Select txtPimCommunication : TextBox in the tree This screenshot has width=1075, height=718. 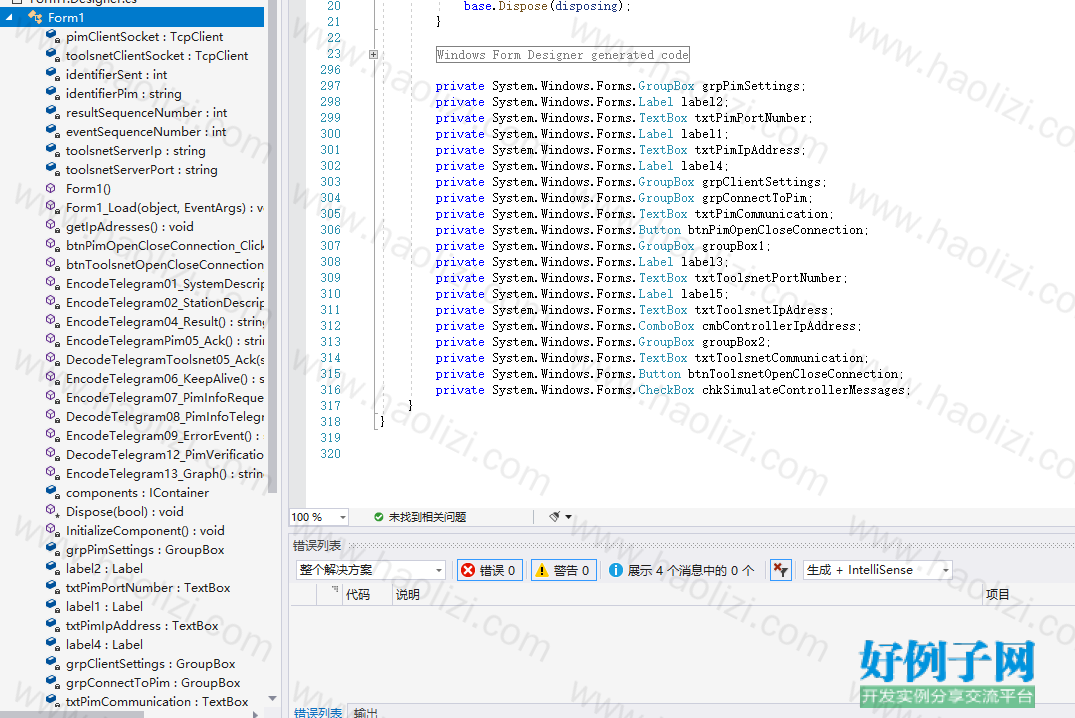157,702
